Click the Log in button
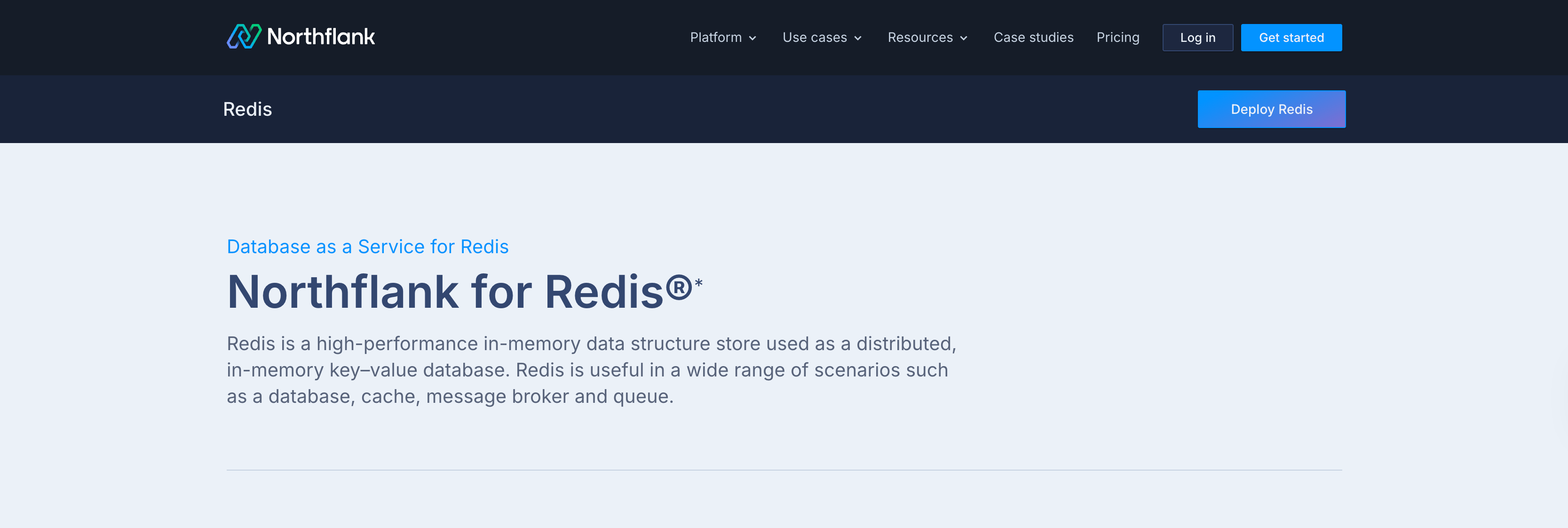Viewport: 1568px width, 528px height. (x=1197, y=37)
